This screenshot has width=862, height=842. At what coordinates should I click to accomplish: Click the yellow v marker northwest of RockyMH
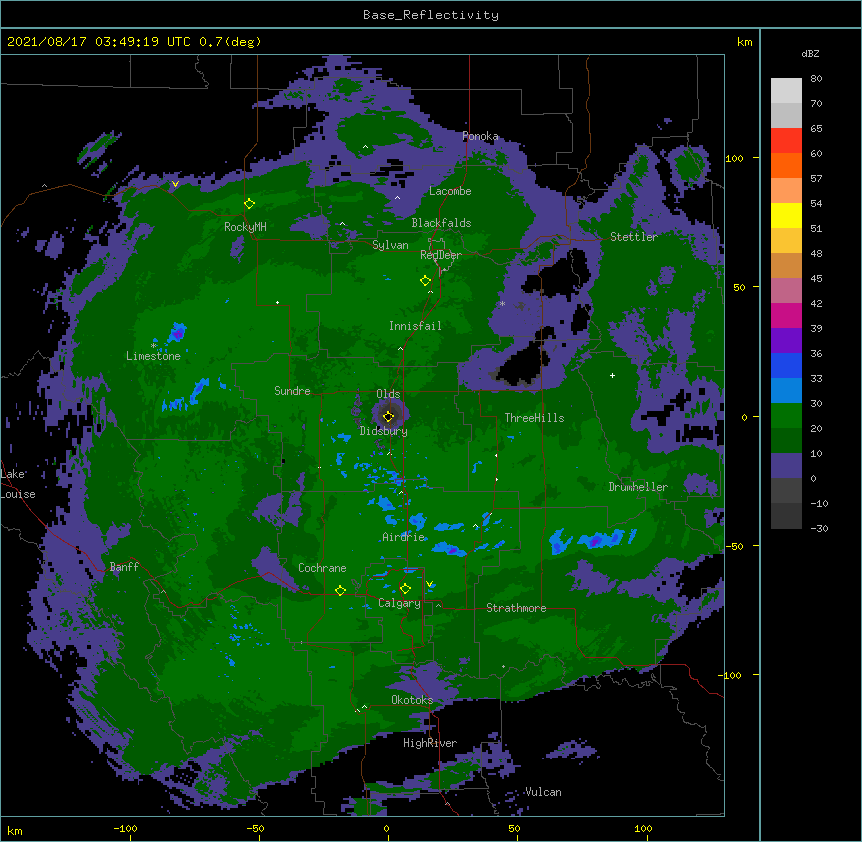(x=175, y=184)
